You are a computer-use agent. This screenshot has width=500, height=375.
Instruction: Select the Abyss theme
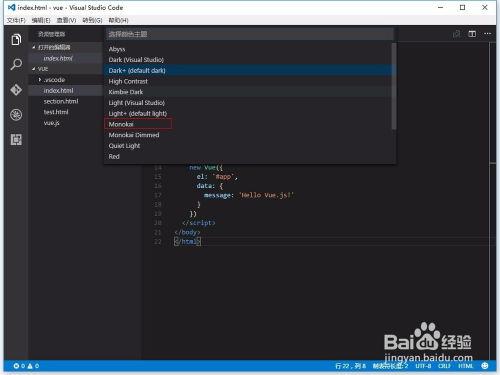(x=248, y=49)
